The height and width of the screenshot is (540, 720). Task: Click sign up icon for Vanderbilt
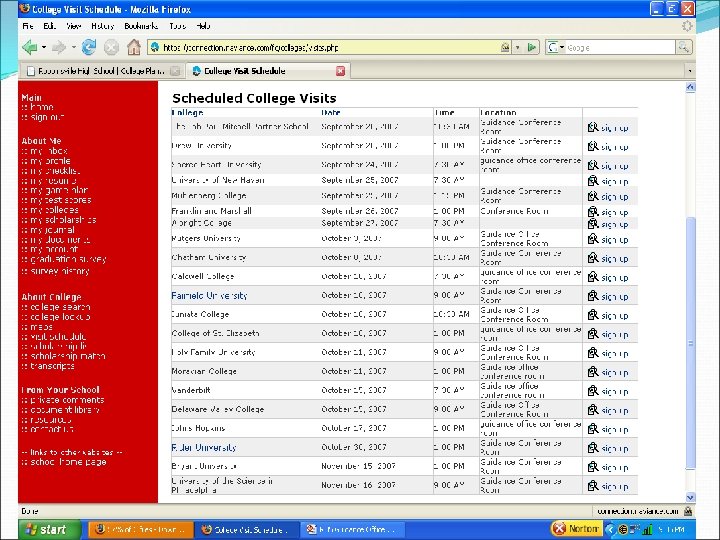coord(593,390)
